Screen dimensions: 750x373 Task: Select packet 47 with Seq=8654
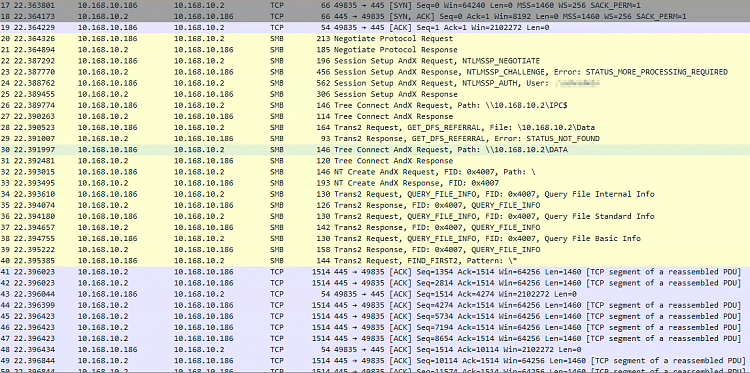tap(375, 339)
